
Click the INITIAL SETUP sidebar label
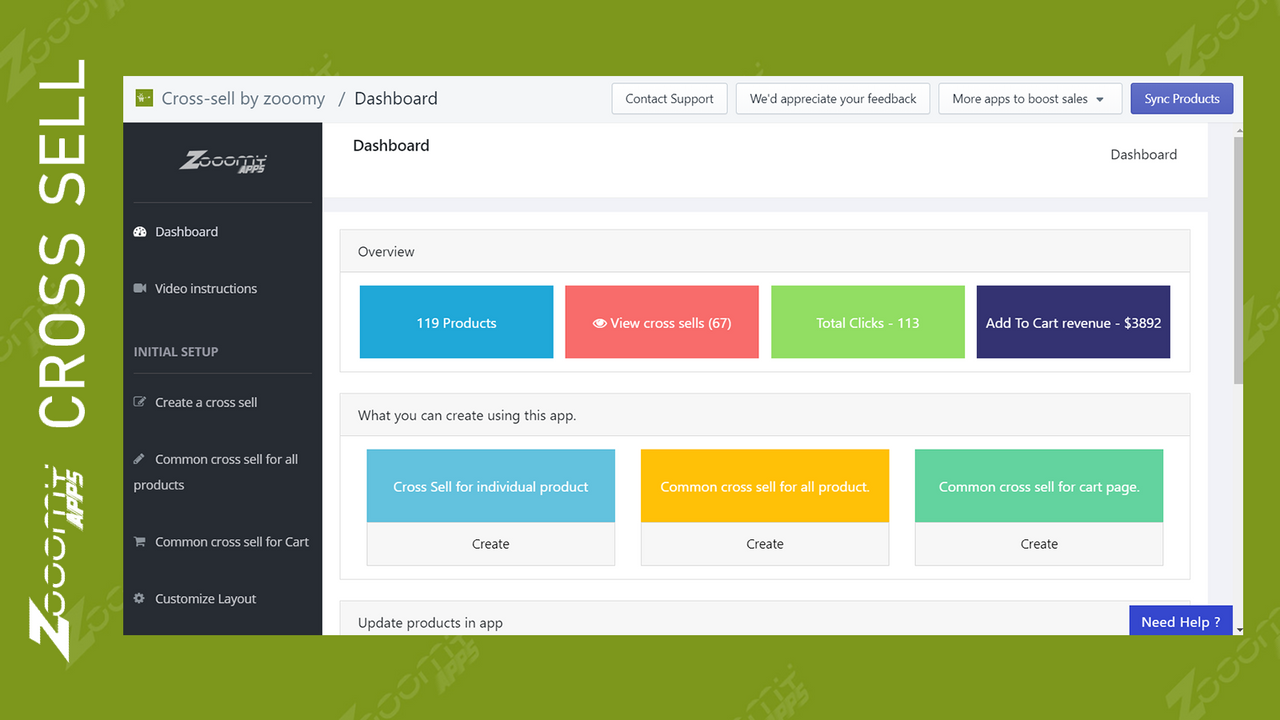(176, 352)
